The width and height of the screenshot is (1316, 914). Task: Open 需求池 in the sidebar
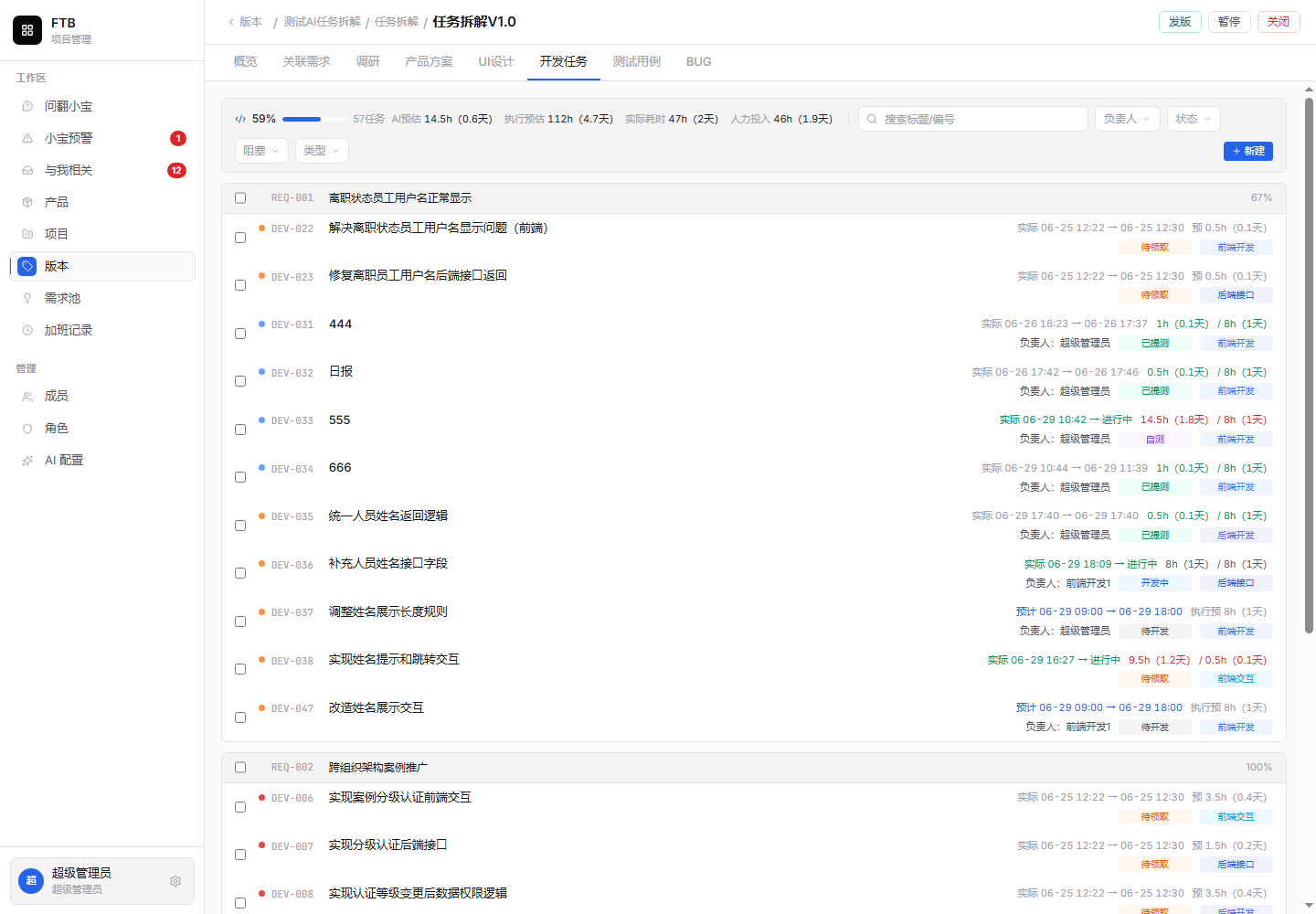102,298
